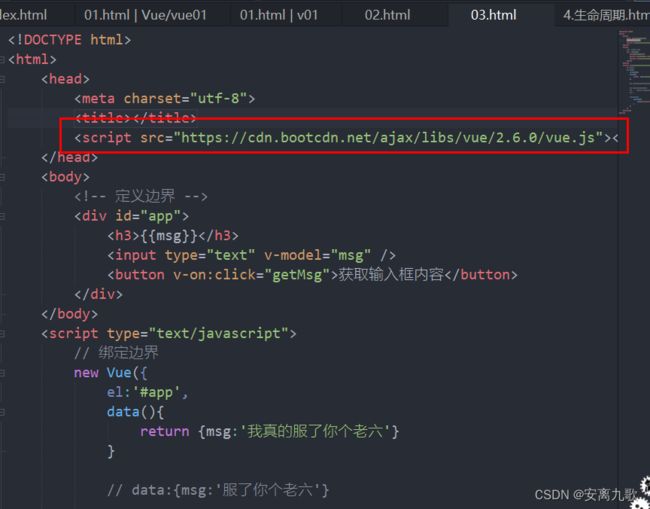Place cursor on the vue.js CDN URL
The width and height of the screenshot is (650, 509).
click(388, 137)
